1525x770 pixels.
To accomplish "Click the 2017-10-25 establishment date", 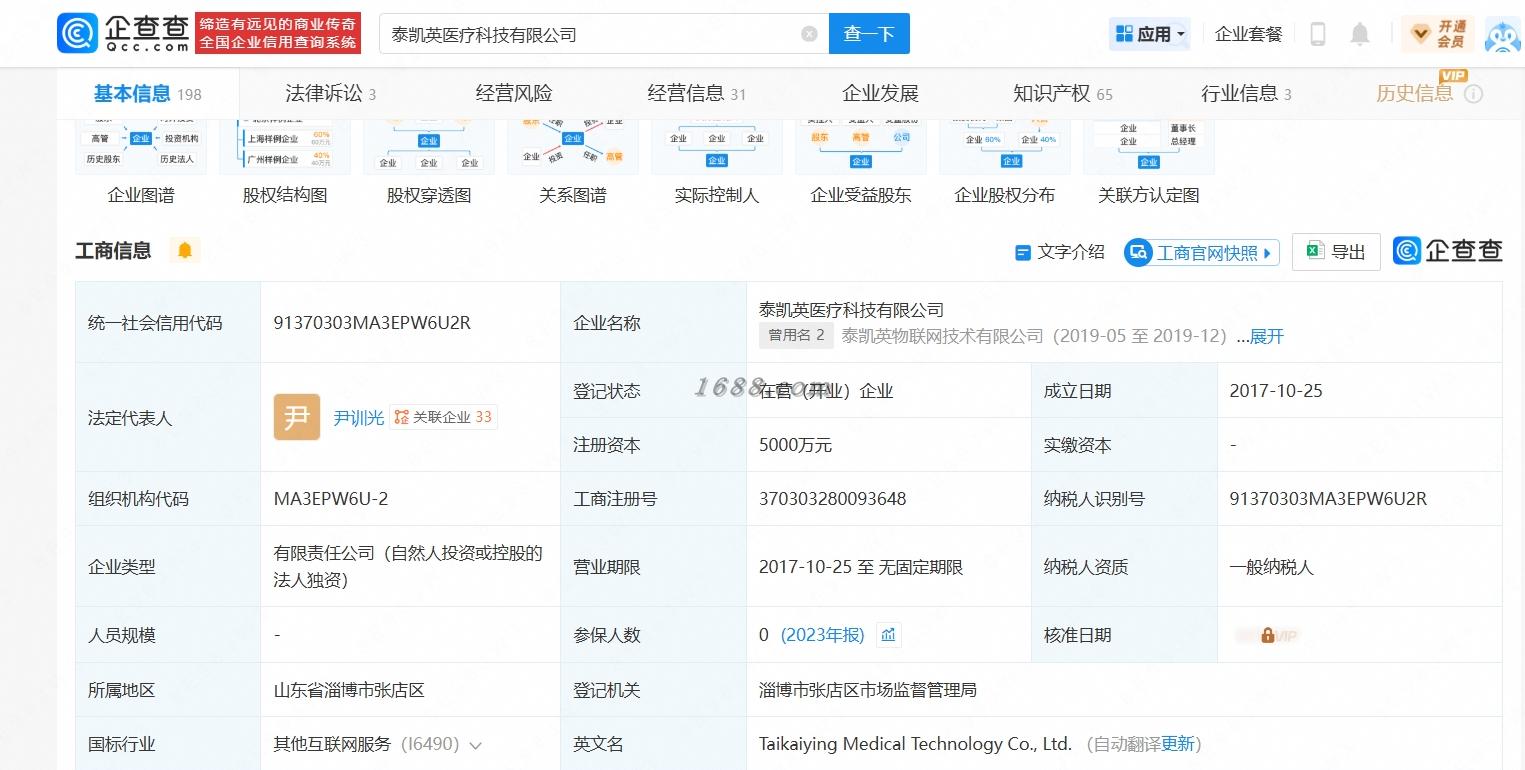I will click(x=1276, y=391).
